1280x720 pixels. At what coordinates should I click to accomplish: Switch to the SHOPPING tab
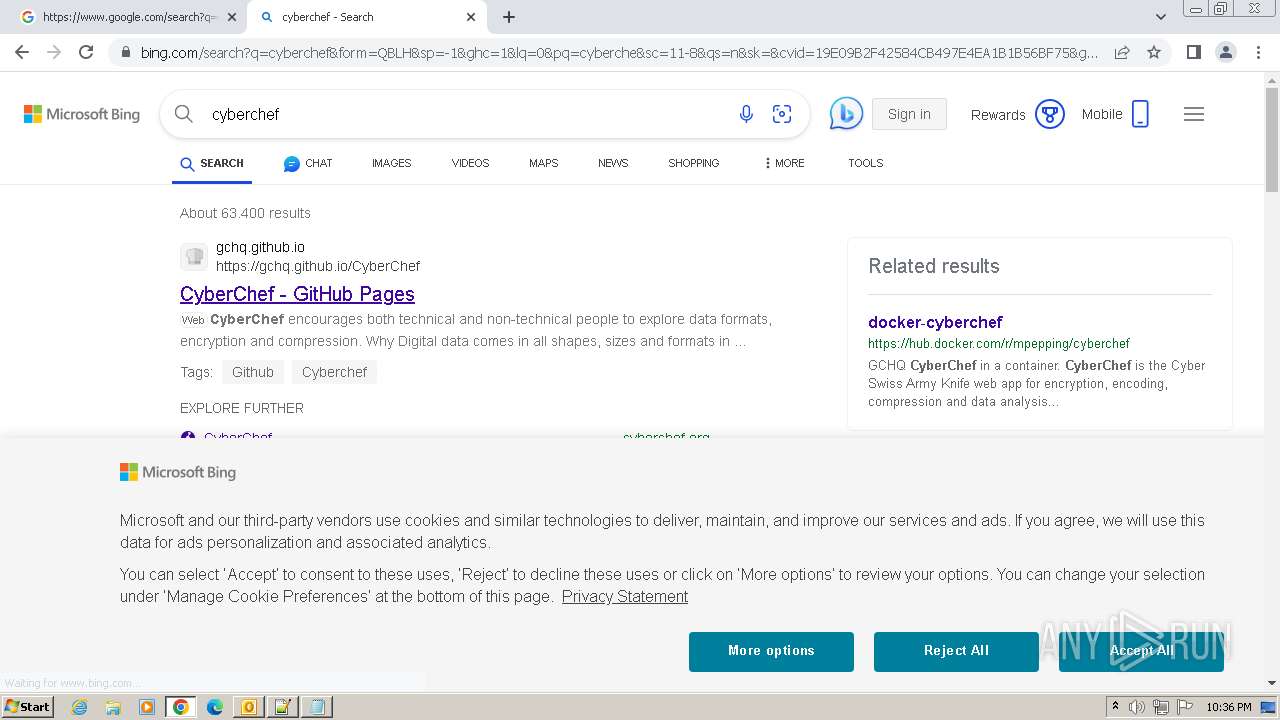tap(693, 163)
